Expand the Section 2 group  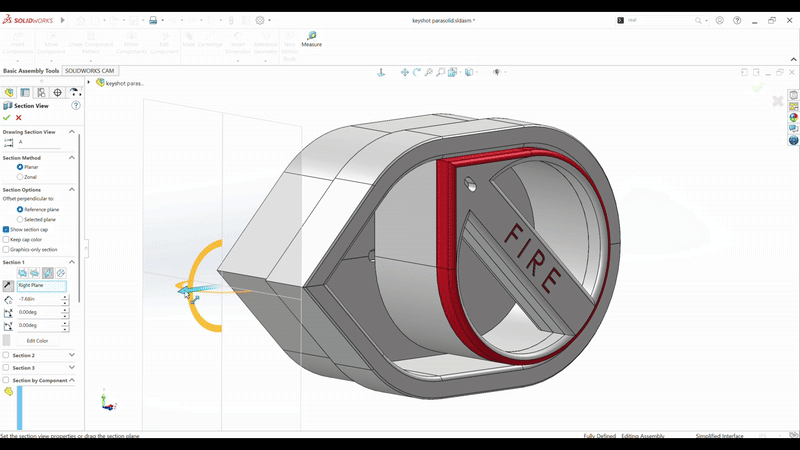pyautogui.click(x=72, y=355)
